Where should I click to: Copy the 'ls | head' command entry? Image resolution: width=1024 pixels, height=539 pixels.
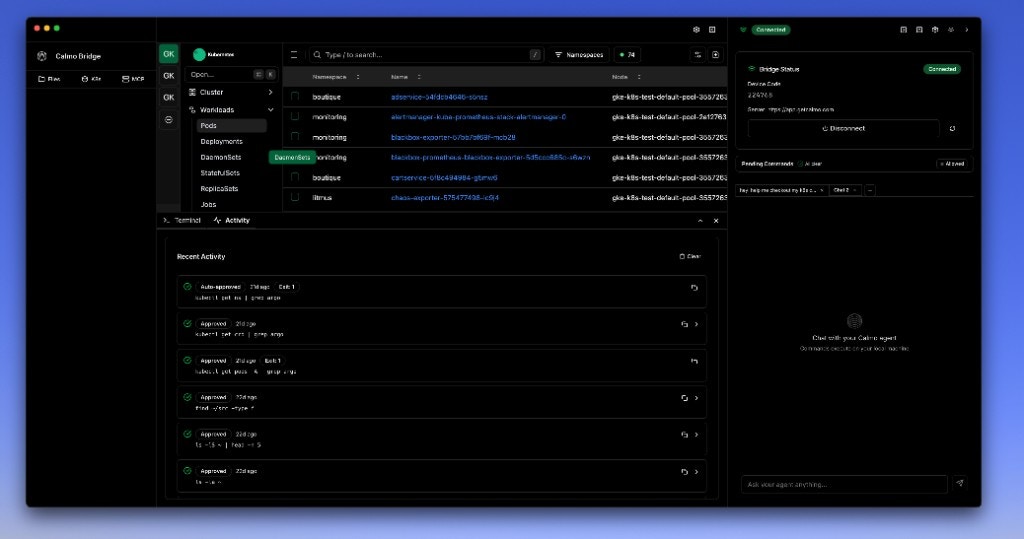684,434
